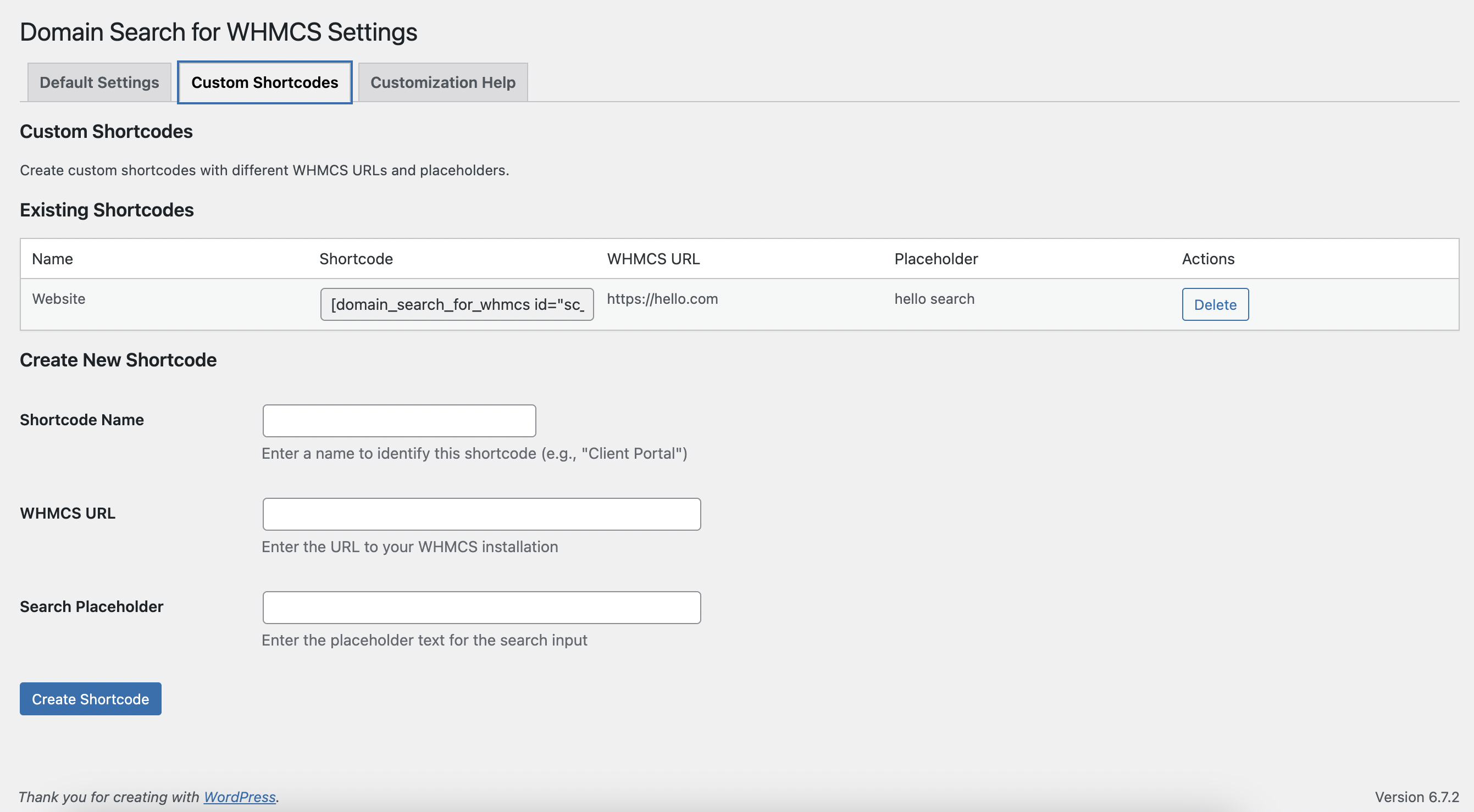Click the Version 6.7.2 footer text
Screen dimensions: 1474x812
[x=1416, y=797]
